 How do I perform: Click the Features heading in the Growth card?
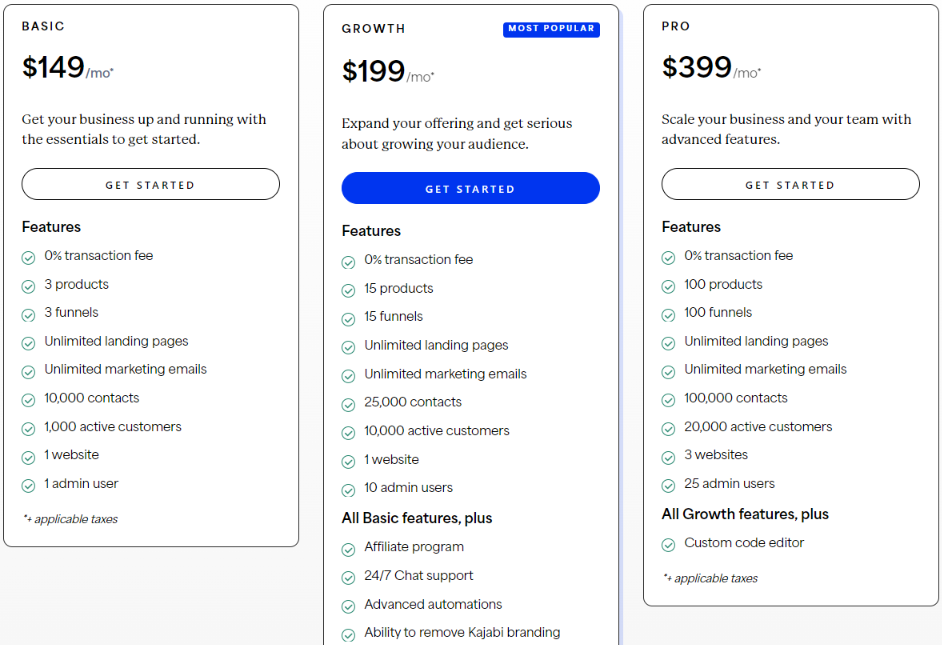pos(372,231)
